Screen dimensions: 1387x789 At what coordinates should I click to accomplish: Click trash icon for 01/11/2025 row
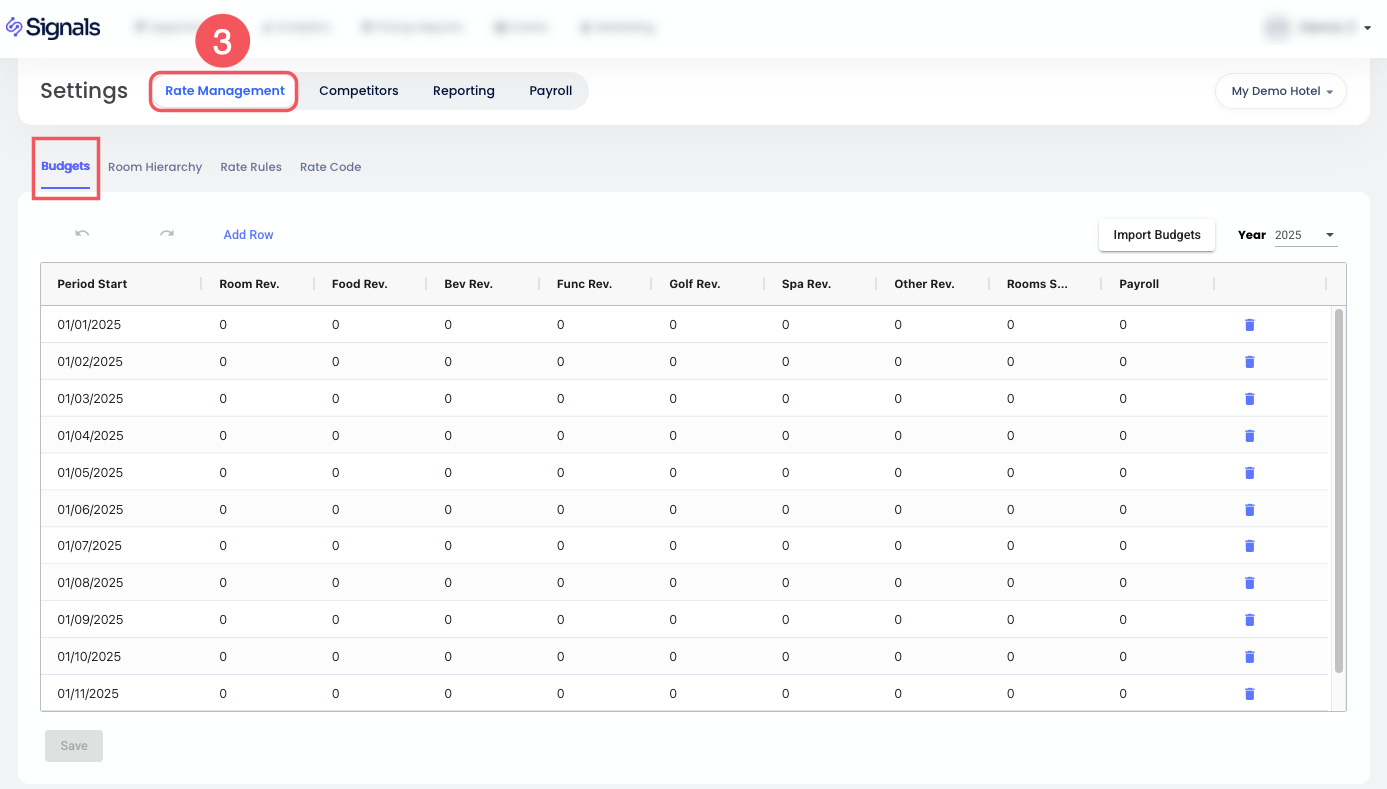point(1249,694)
